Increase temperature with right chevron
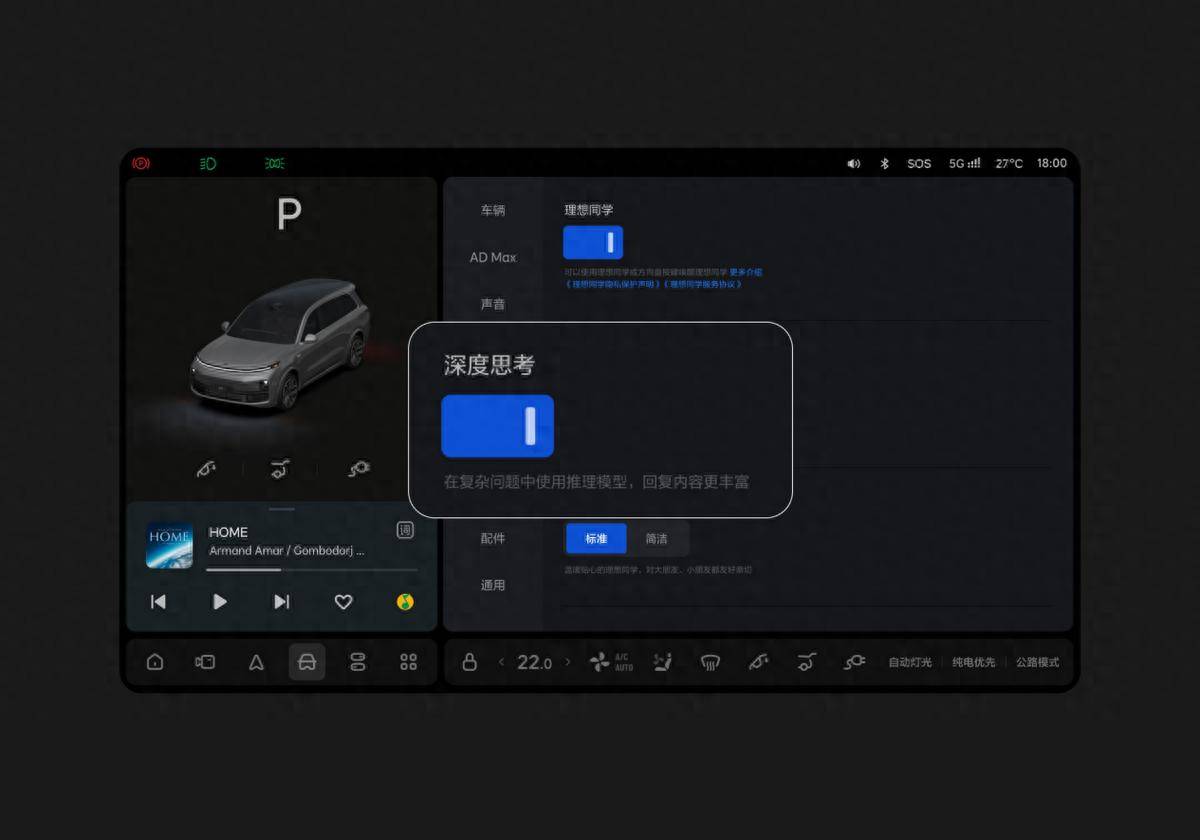The width and height of the screenshot is (1200, 840). [568, 662]
